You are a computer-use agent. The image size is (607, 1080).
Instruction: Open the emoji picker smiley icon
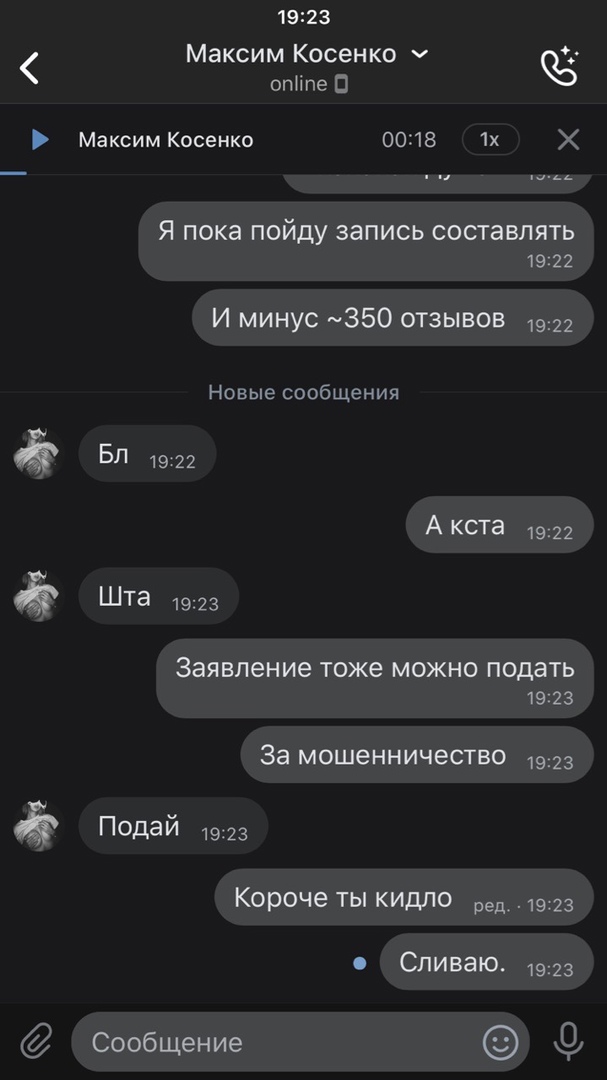coord(501,1042)
